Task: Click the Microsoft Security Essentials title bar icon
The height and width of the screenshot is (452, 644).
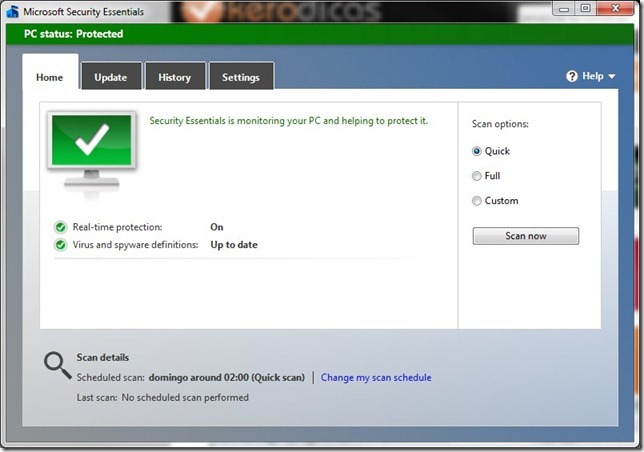Action: pos(12,11)
